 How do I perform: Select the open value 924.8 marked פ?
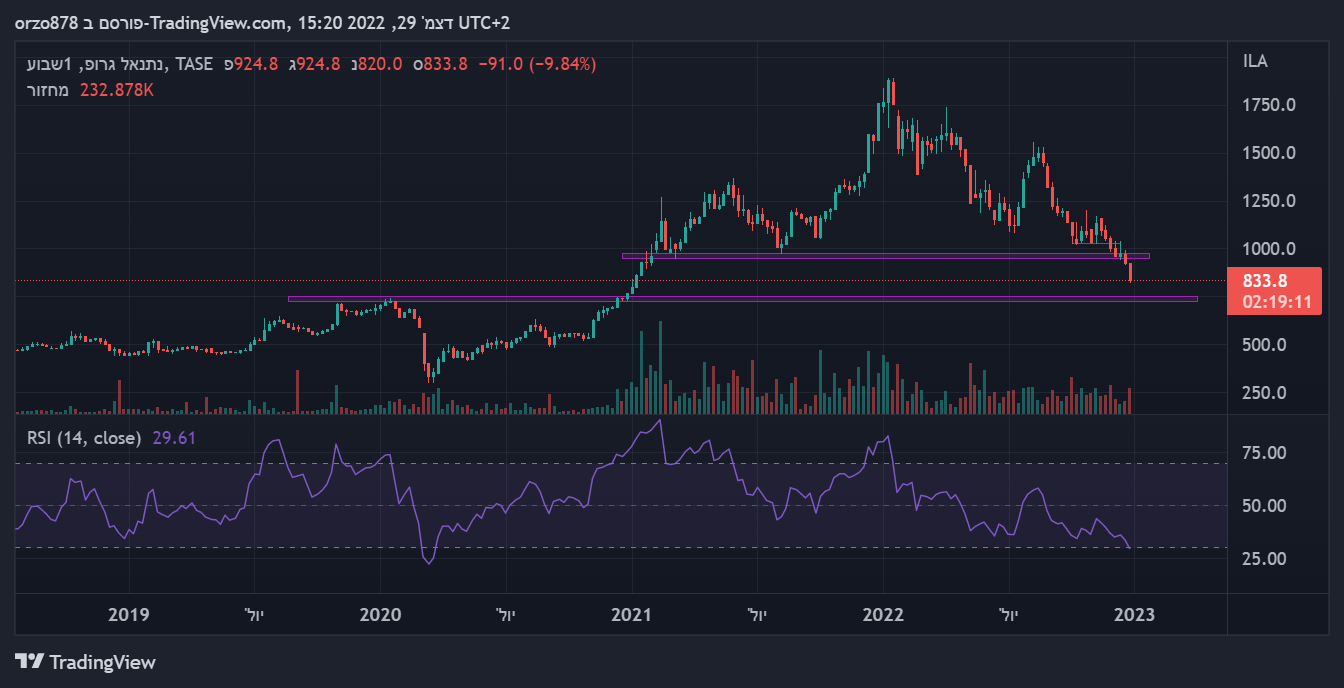255,64
